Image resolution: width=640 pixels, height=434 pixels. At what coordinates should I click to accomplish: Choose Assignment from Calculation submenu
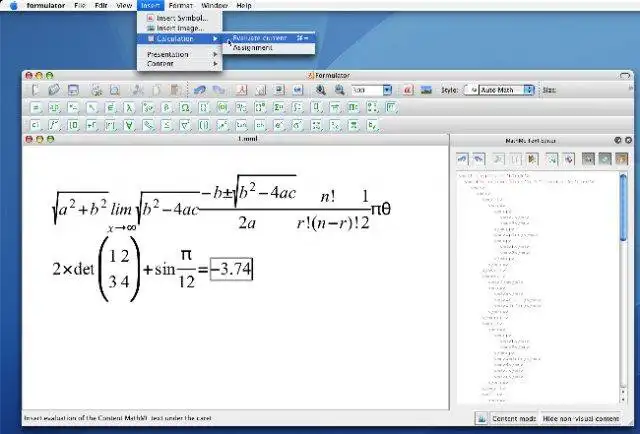pyautogui.click(x=269, y=48)
